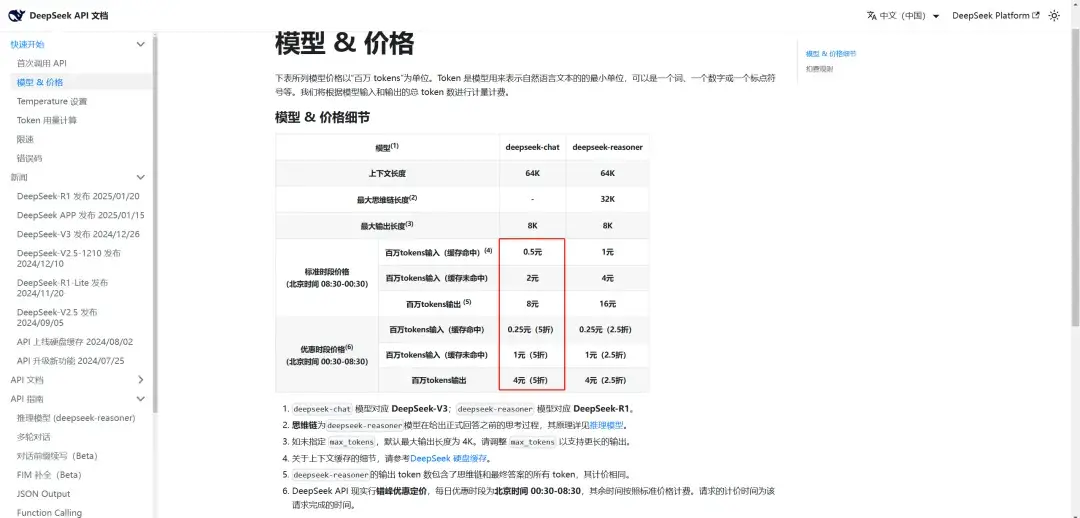The height and width of the screenshot is (518, 1080).
Task: Click the 0.25元（5折）cell
Action: 532,330
